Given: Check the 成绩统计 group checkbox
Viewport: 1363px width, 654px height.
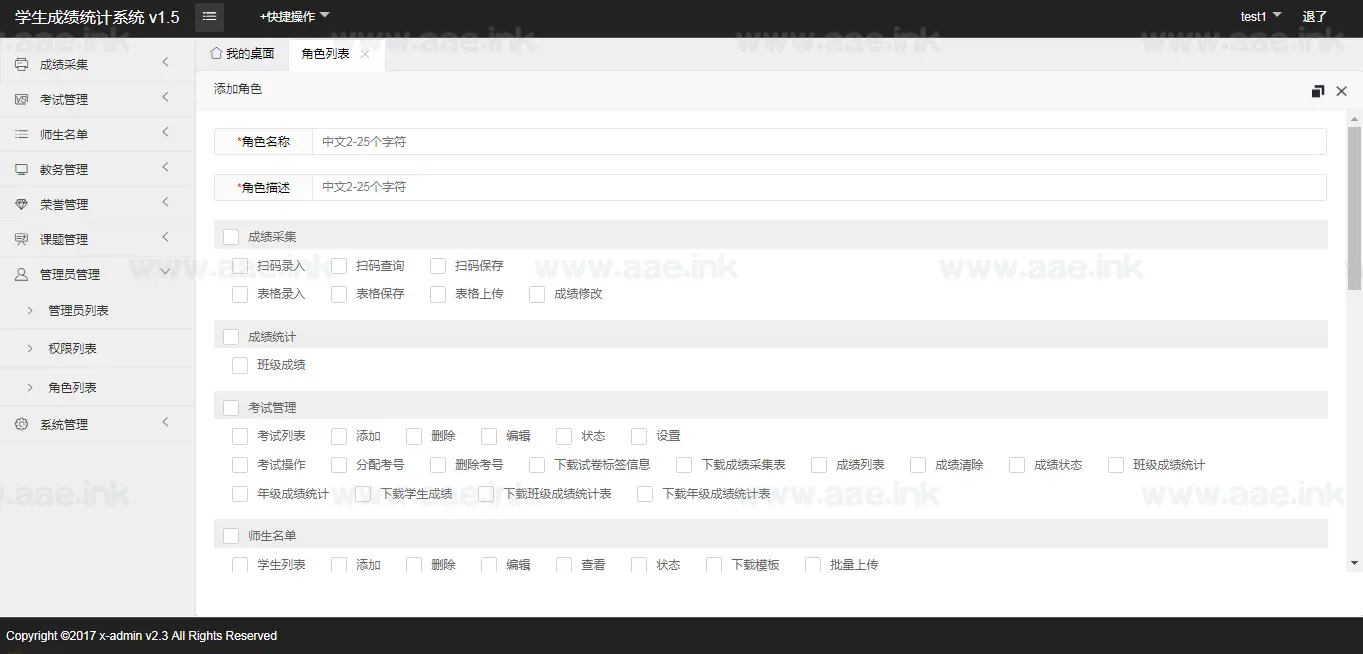Looking at the screenshot, I should pyautogui.click(x=231, y=337).
